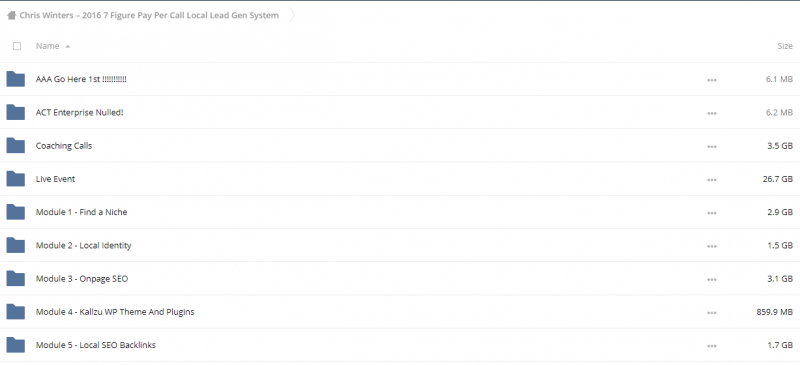Screen dimensions: 800x365
Task: Click the Live Event folder icon
Action: (x=16, y=179)
